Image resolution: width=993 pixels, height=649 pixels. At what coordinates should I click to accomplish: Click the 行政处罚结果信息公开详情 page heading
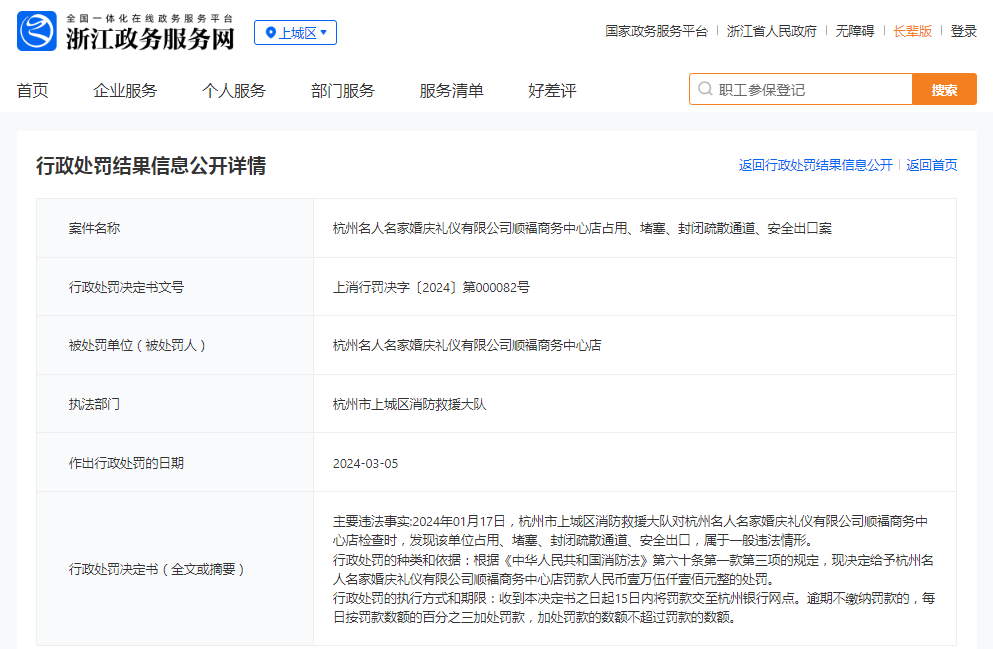[x=151, y=166]
